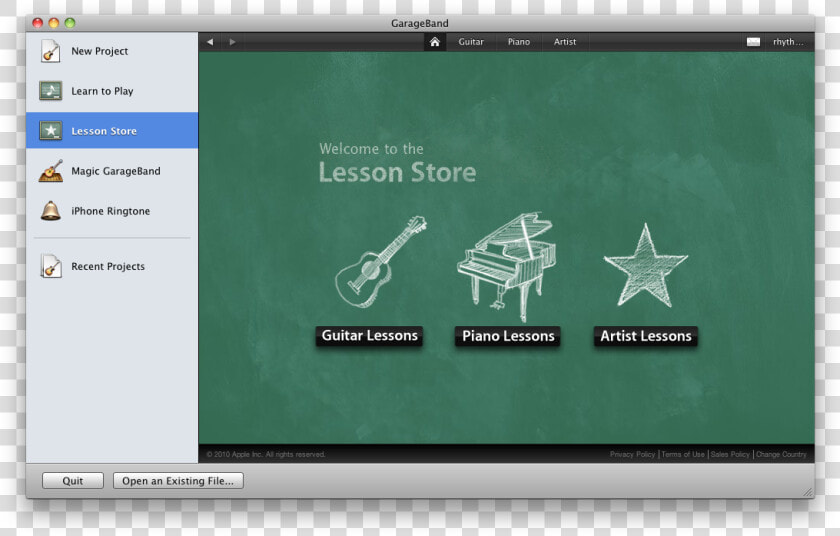Click the window resize grip corner
Screen dimensions: 840x536
tap(807, 492)
